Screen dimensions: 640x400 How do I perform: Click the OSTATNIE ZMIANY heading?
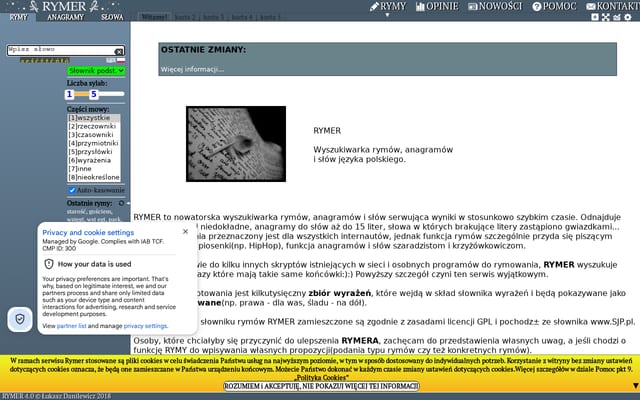(203, 49)
